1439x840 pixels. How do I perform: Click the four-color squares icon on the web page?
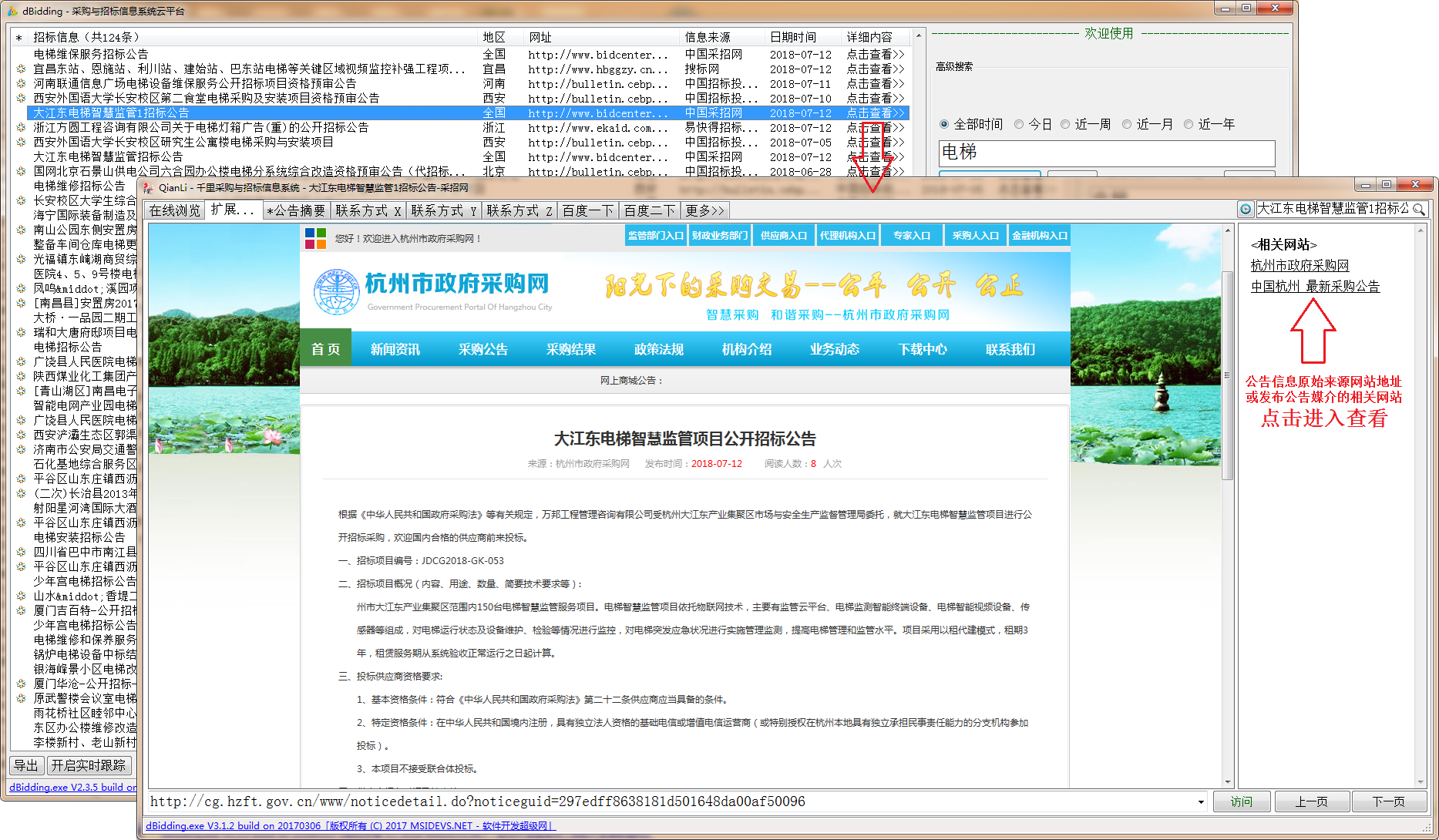coord(315,238)
